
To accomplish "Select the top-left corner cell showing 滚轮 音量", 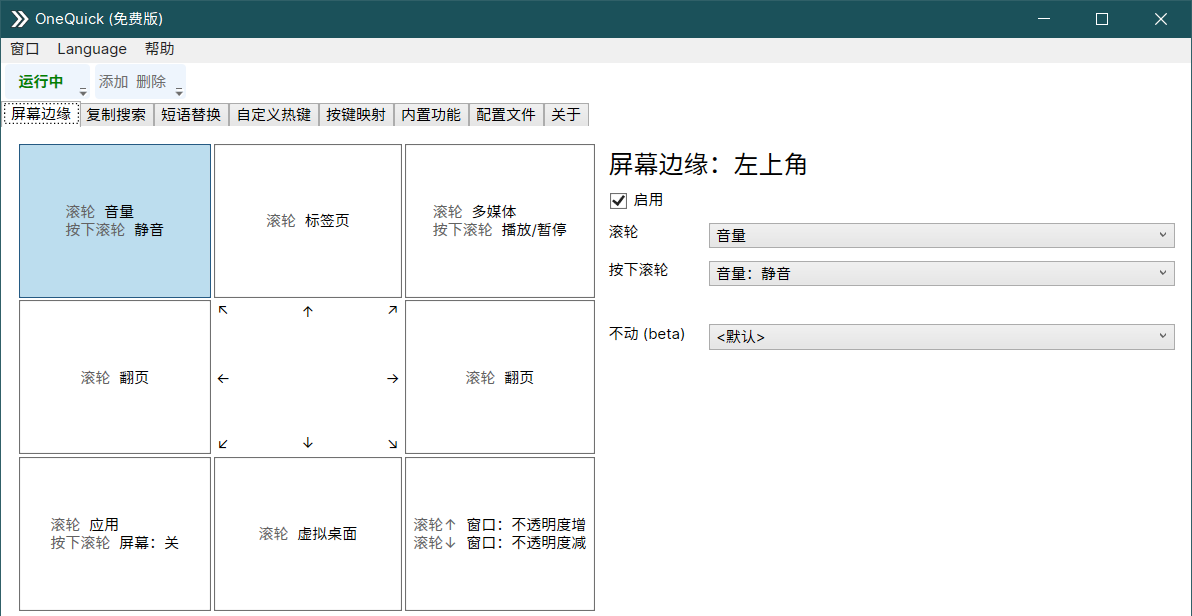I will 114,220.
